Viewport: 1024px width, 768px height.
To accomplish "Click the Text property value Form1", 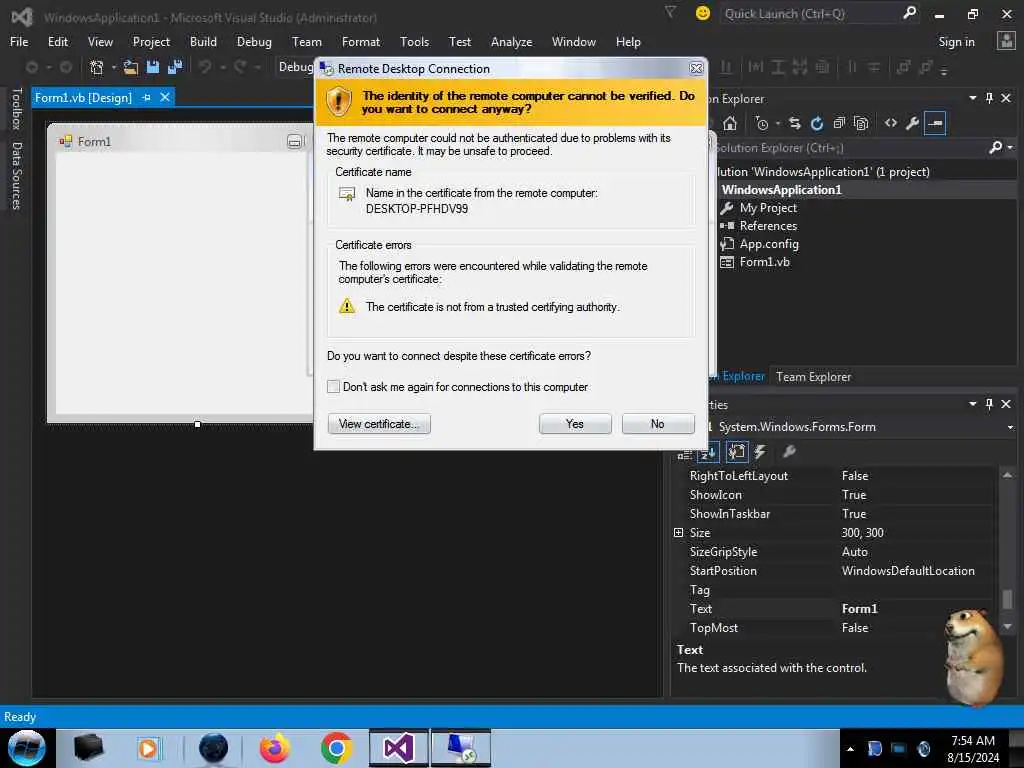I will (859, 609).
